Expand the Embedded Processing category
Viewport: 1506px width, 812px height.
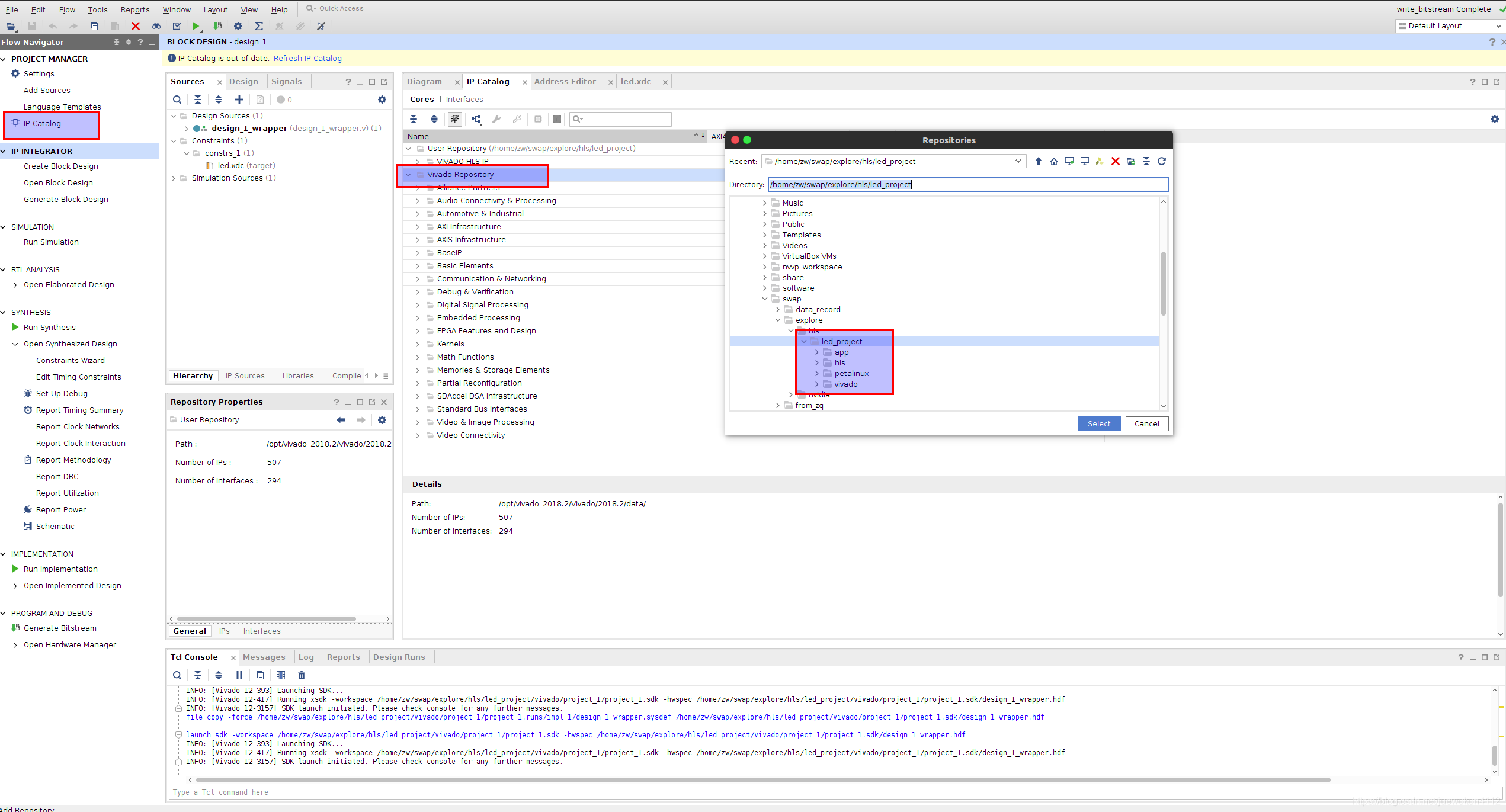(418, 318)
